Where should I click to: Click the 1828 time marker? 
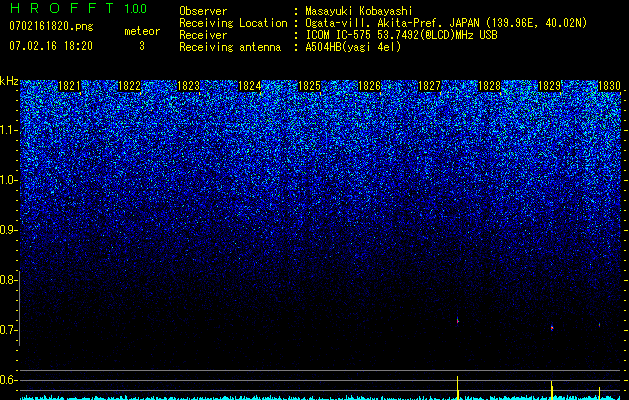point(489,86)
